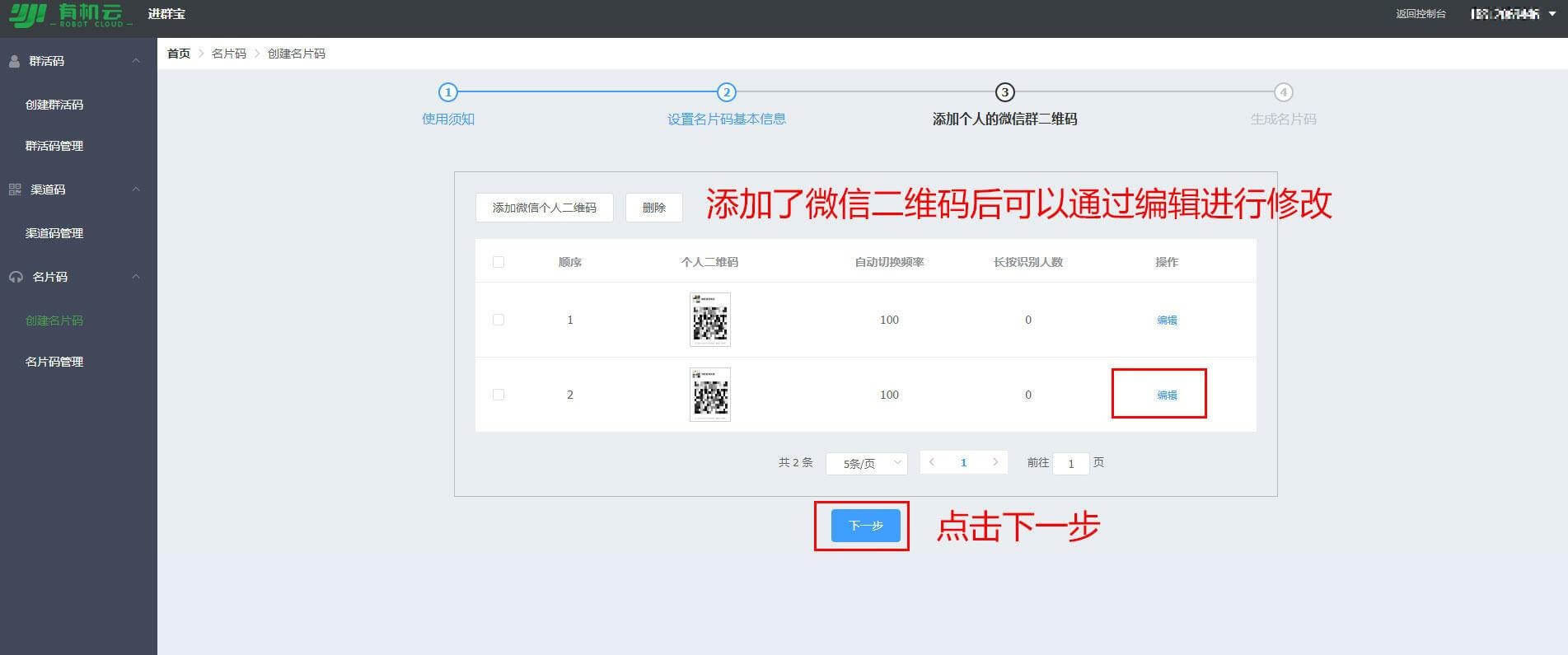Click 编辑 link for row 1
1568x655 pixels.
tap(1167, 320)
